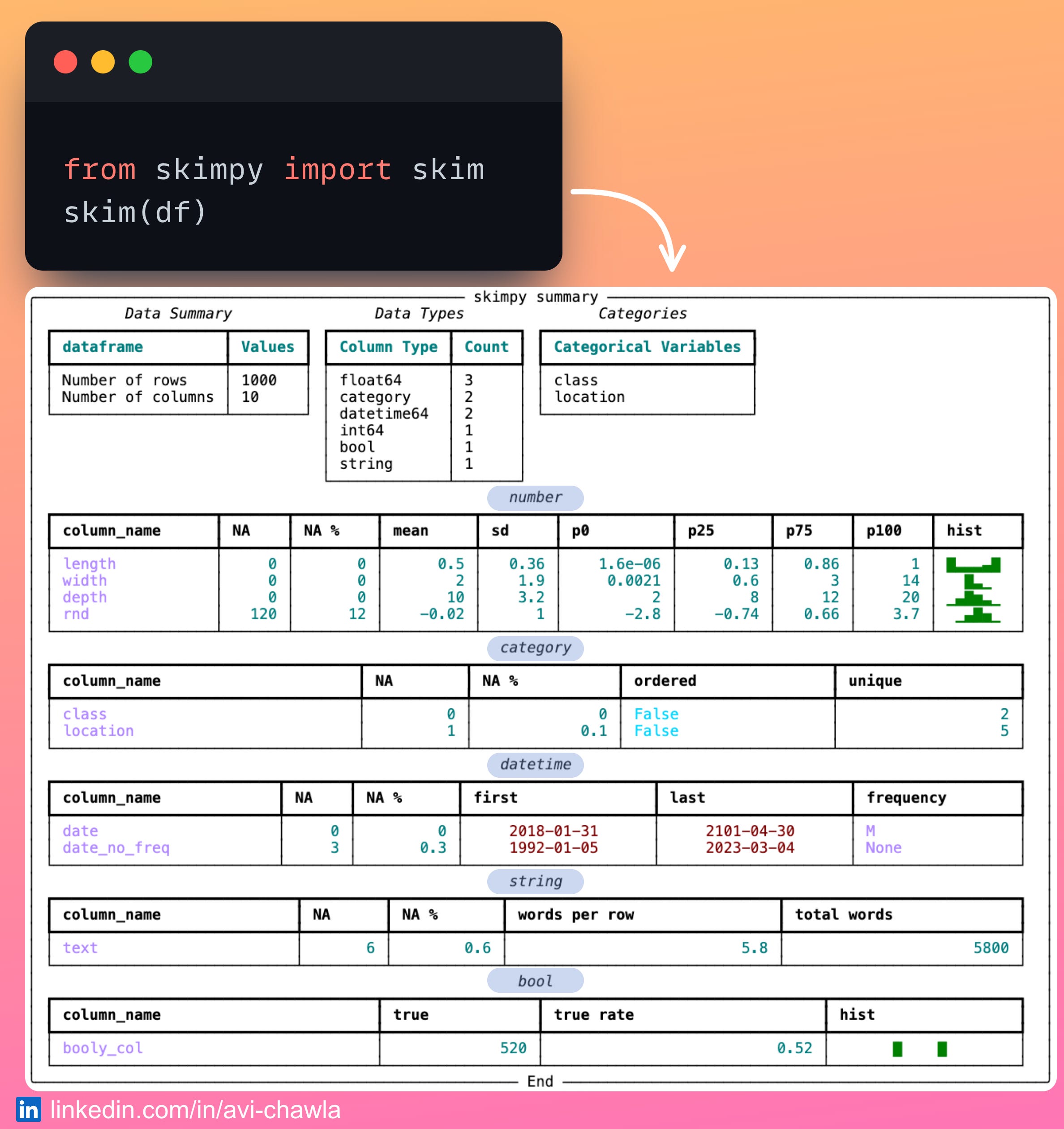The image size is (1064, 1129).
Task: Click the string section pill label
Action: pos(535,881)
